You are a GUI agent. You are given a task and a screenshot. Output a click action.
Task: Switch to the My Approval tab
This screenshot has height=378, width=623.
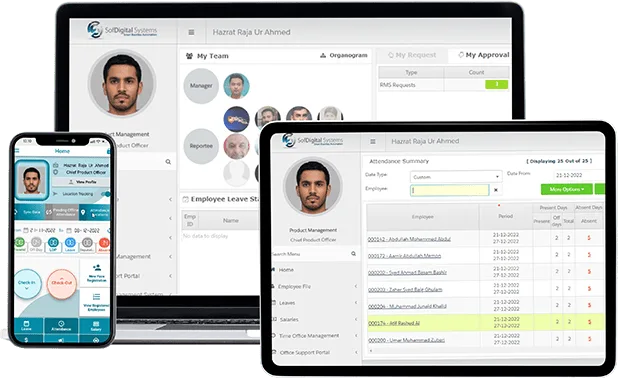point(484,55)
